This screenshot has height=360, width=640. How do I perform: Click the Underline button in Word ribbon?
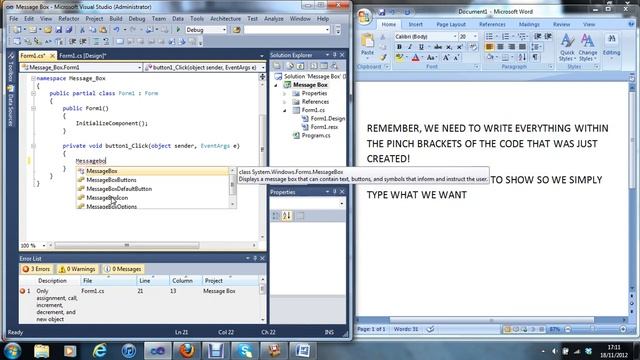pyautogui.click(x=421, y=47)
